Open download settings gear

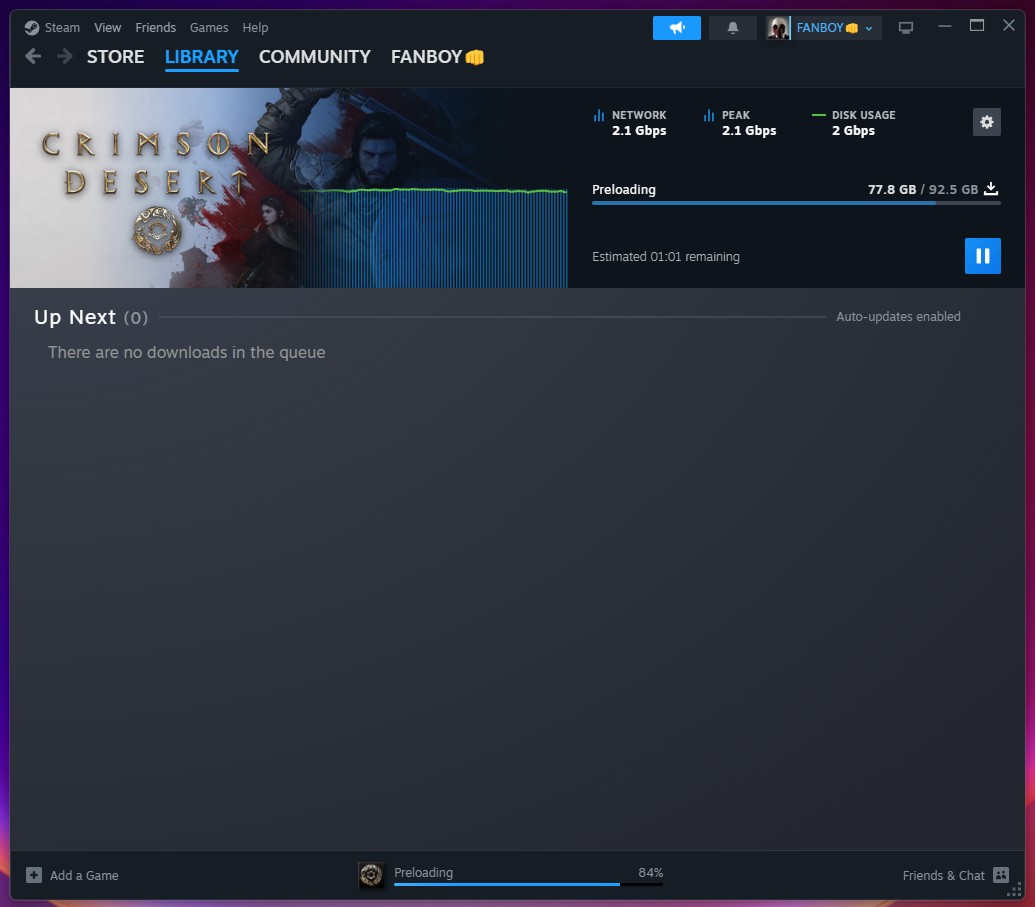(987, 122)
